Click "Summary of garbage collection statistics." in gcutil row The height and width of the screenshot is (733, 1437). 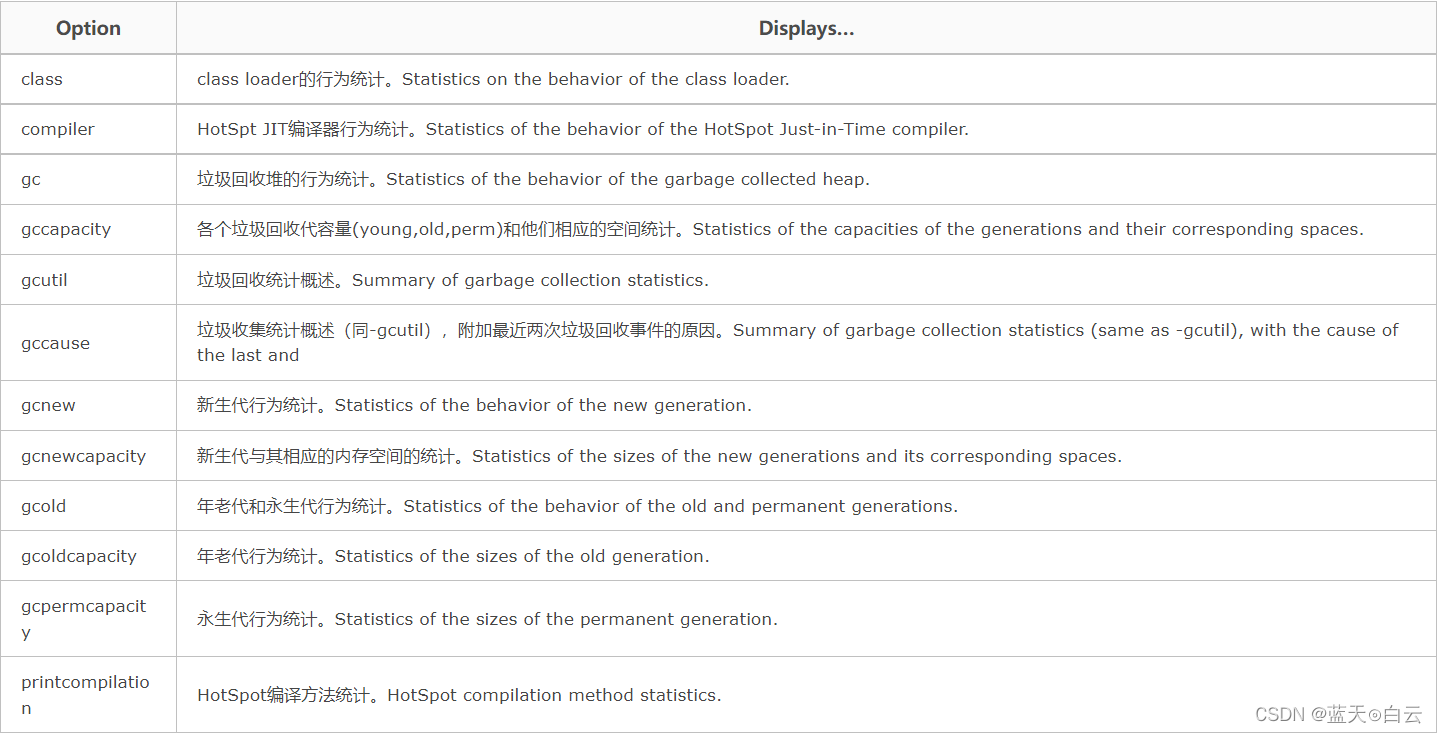tap(530, 280)
